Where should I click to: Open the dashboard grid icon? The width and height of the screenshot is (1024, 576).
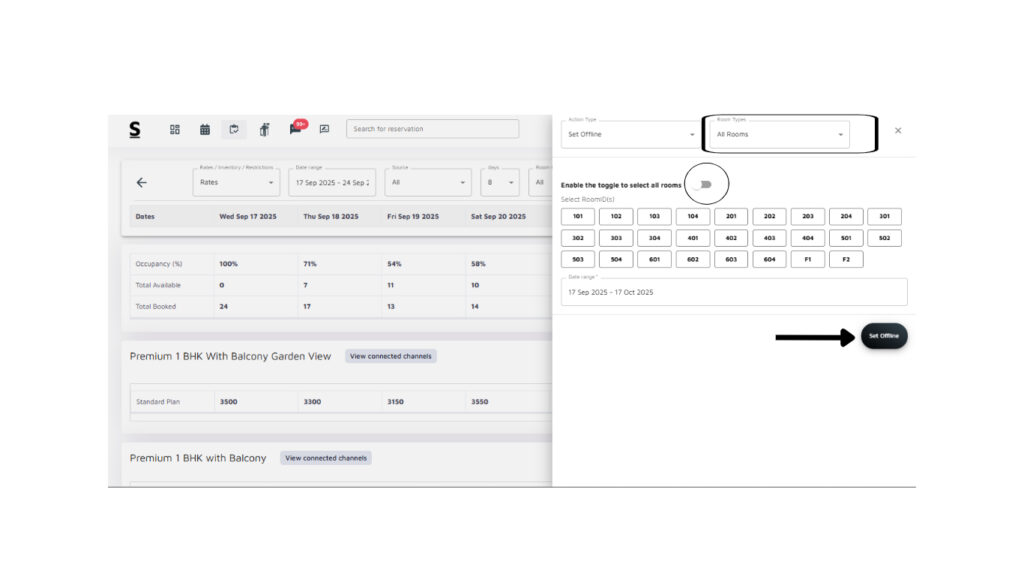click(x=175, y=129)
